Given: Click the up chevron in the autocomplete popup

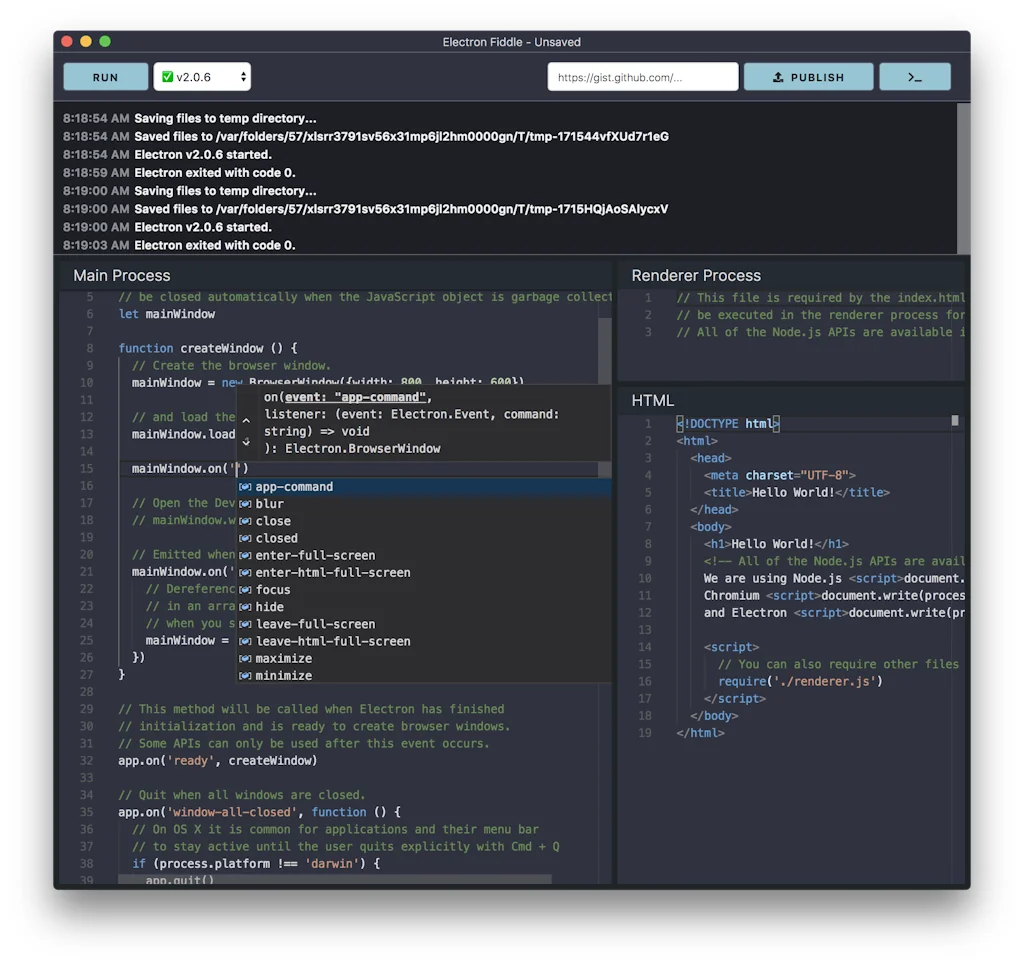Looking at the screenshot, I should [247, 421].
